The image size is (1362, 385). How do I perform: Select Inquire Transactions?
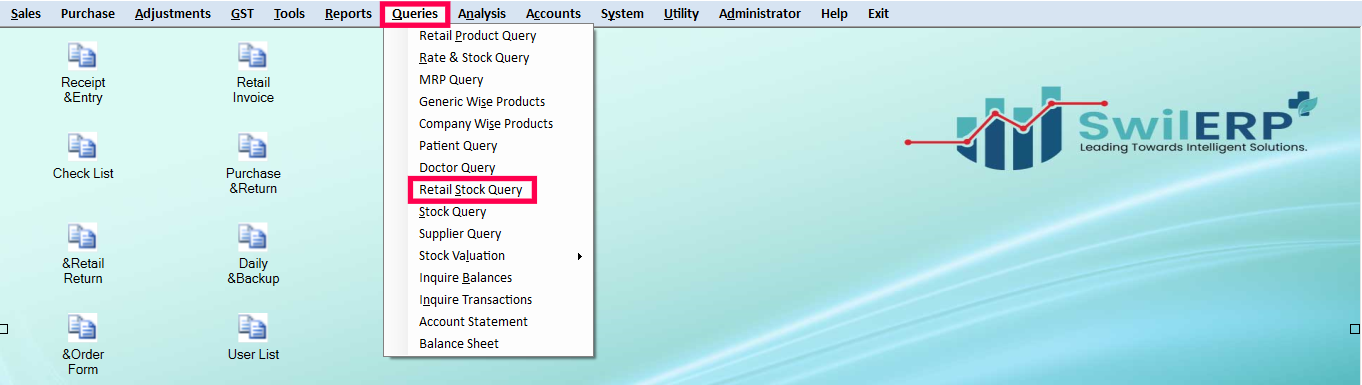point(489,300)
